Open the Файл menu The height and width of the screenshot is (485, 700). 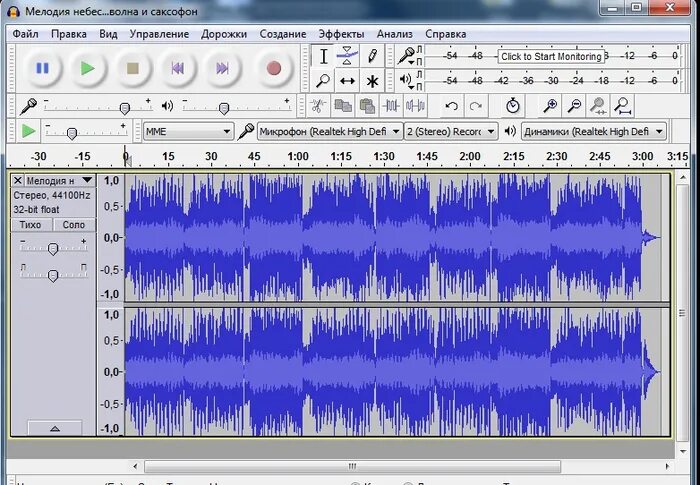[x=25, y=34]
